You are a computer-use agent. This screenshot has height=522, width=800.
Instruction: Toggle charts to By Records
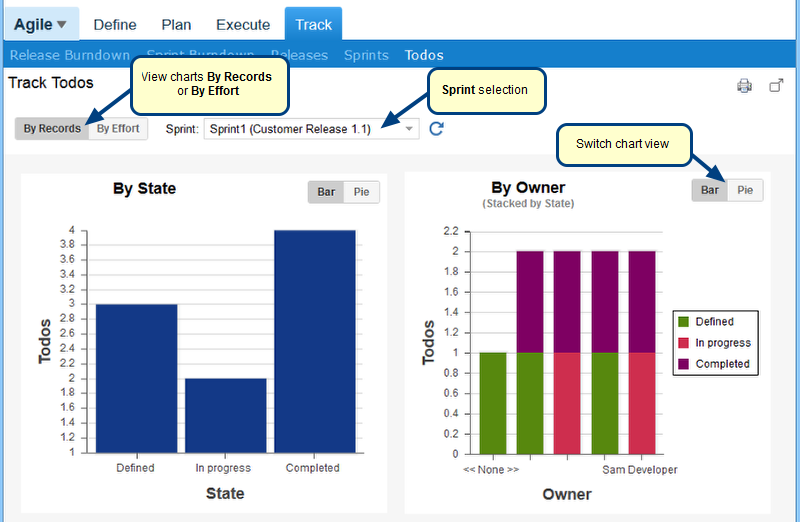click(x=52, y=129)
